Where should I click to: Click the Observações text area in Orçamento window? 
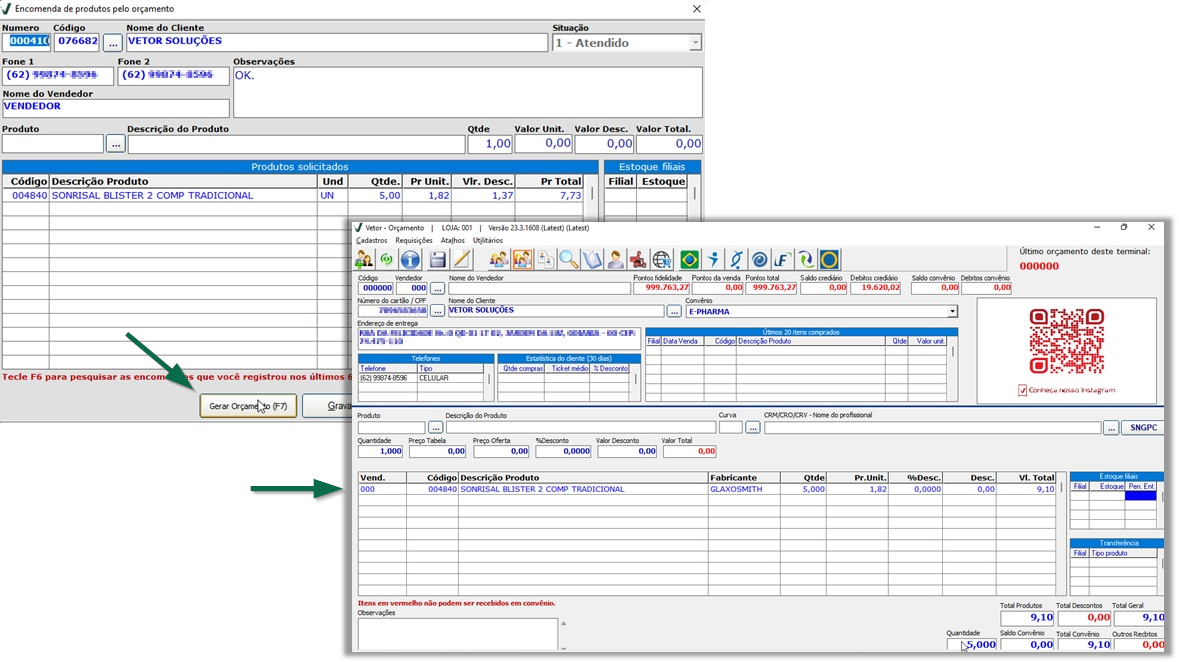point(457,634)
